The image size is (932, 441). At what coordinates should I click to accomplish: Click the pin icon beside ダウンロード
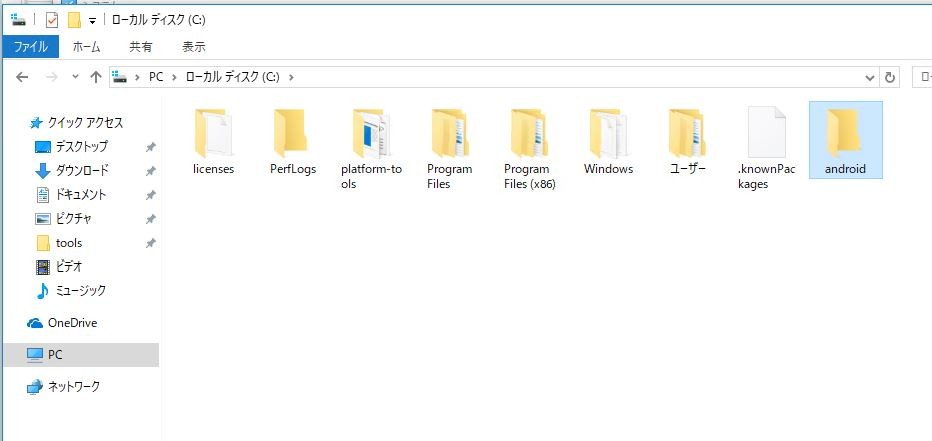coord(150,171)
